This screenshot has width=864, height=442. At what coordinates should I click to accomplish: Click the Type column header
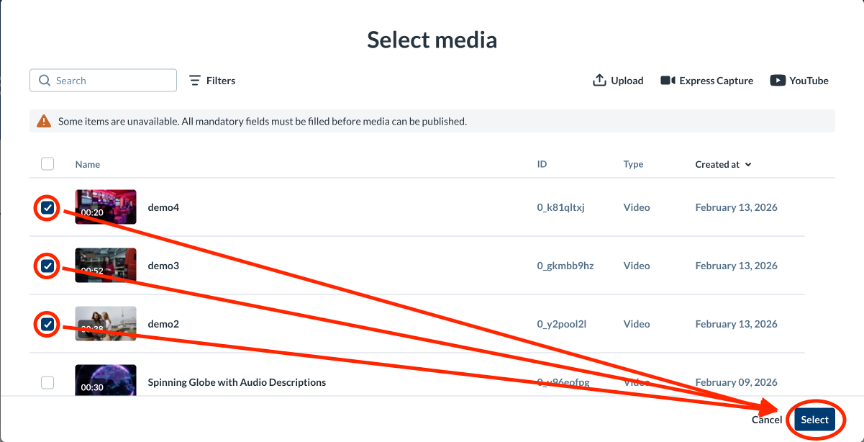click(x=633, y=164)
